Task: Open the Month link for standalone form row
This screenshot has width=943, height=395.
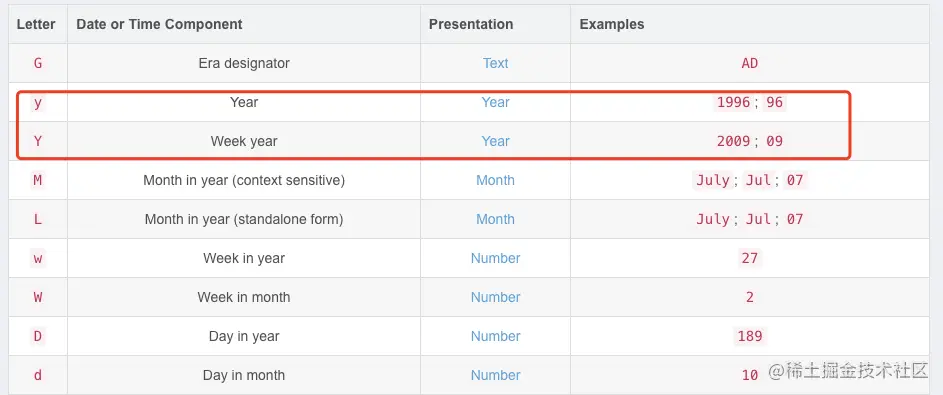Action: click(x=495, y=219)
